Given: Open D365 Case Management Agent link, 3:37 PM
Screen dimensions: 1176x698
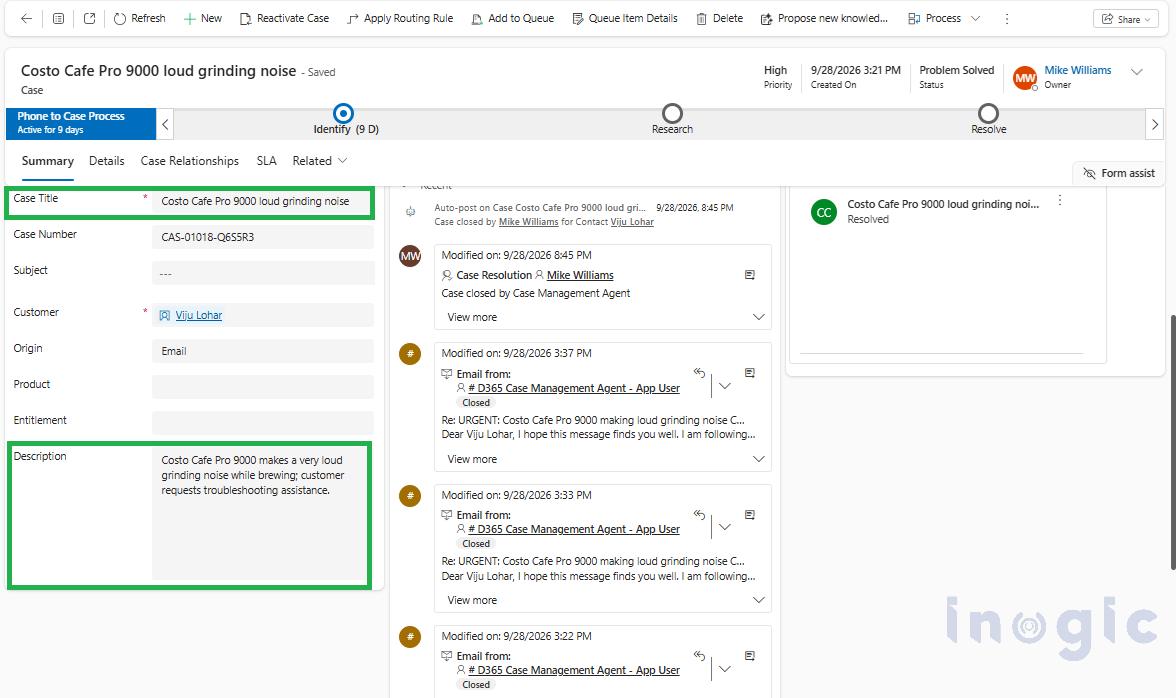Looking at the screenshot, I should pyautogui.click(x=574, y=388).
